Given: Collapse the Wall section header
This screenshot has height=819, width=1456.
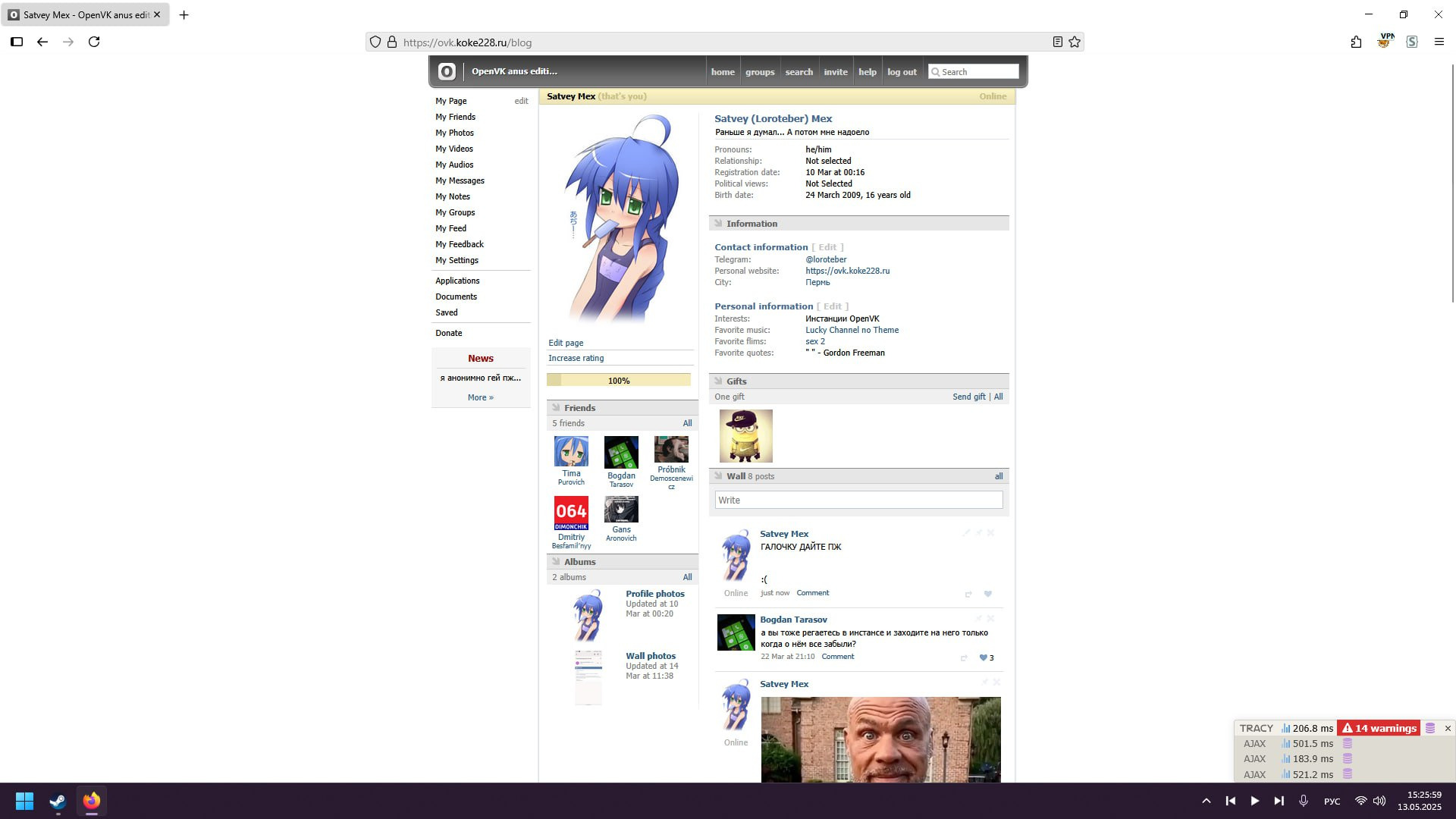Looking at the screenshot, I should point(859,476).
